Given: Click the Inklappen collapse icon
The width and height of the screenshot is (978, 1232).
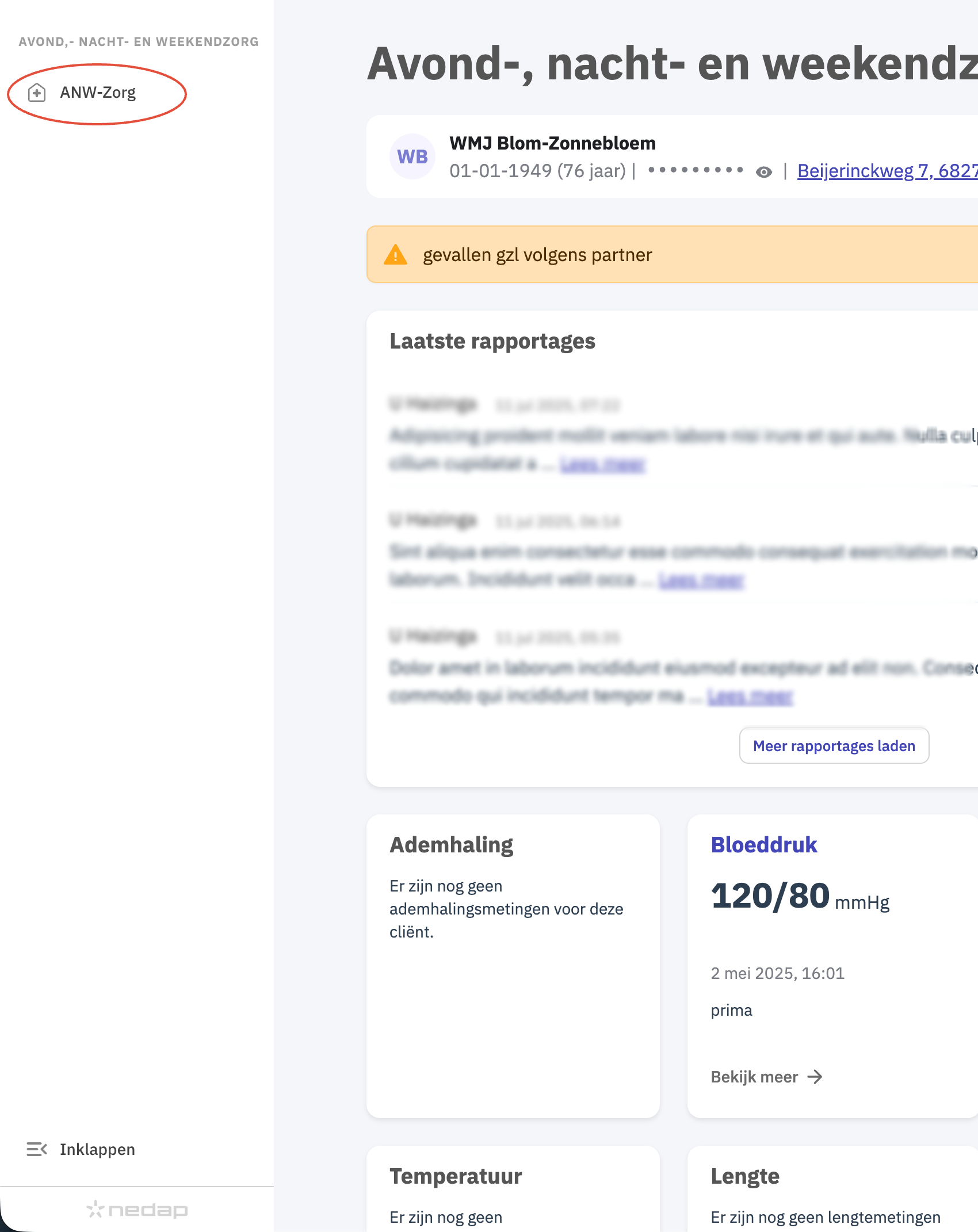Looking at the screenshot, I should tap(37, 1150).
